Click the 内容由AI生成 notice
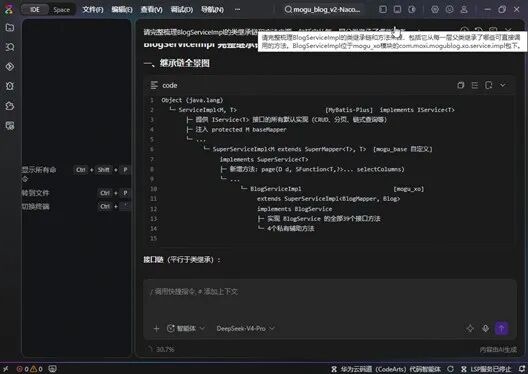Screen dimensions: 528x374 point(498,350)
